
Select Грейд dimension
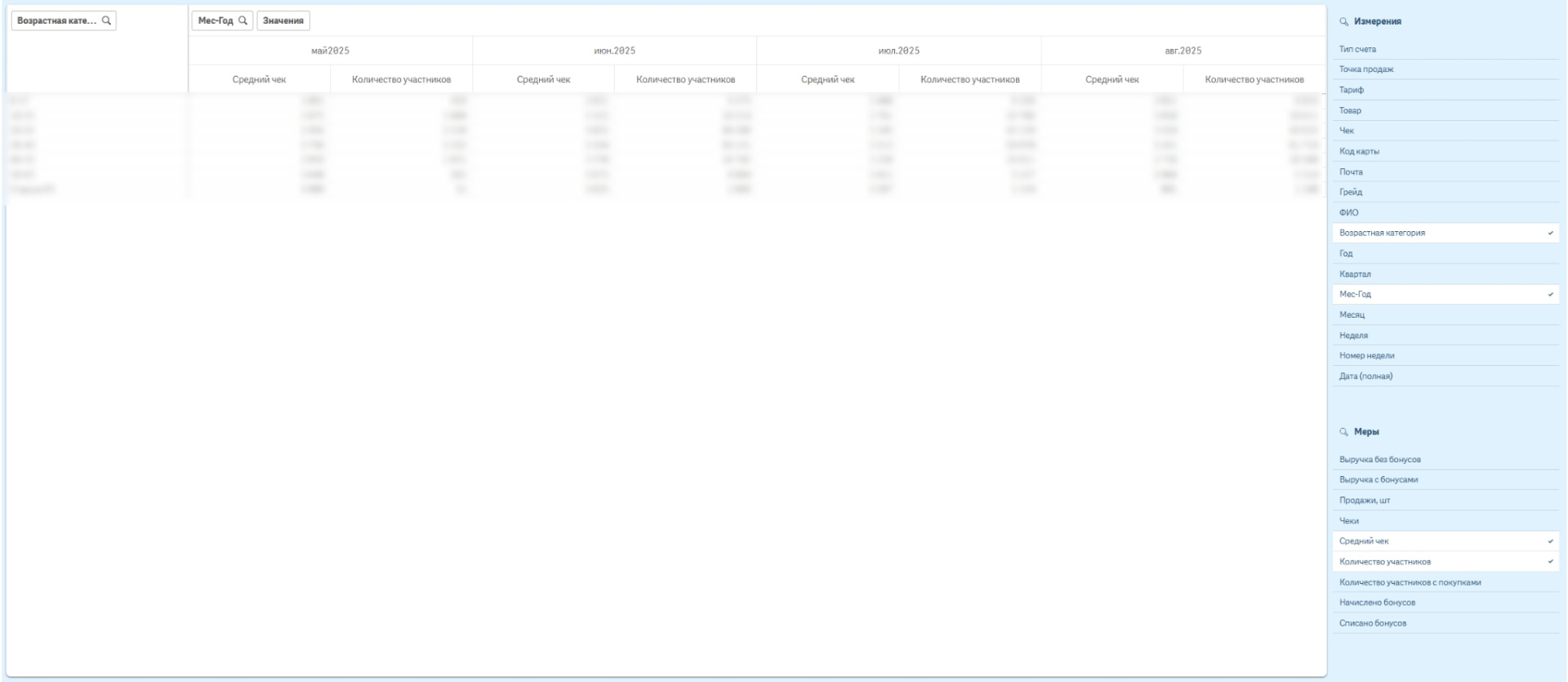[x=1351, y=192]
